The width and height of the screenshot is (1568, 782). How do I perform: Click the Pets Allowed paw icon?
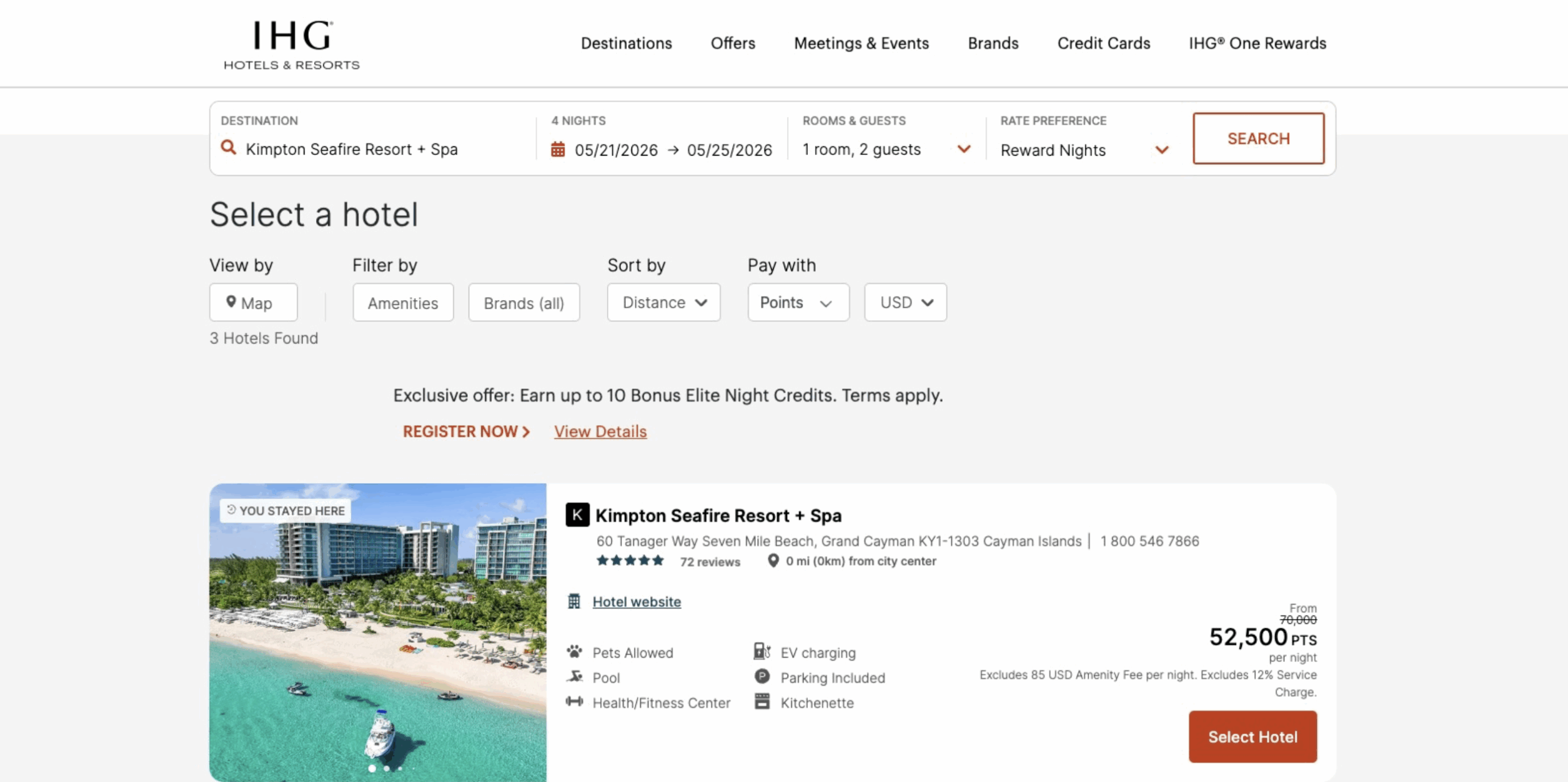[574, 652]
